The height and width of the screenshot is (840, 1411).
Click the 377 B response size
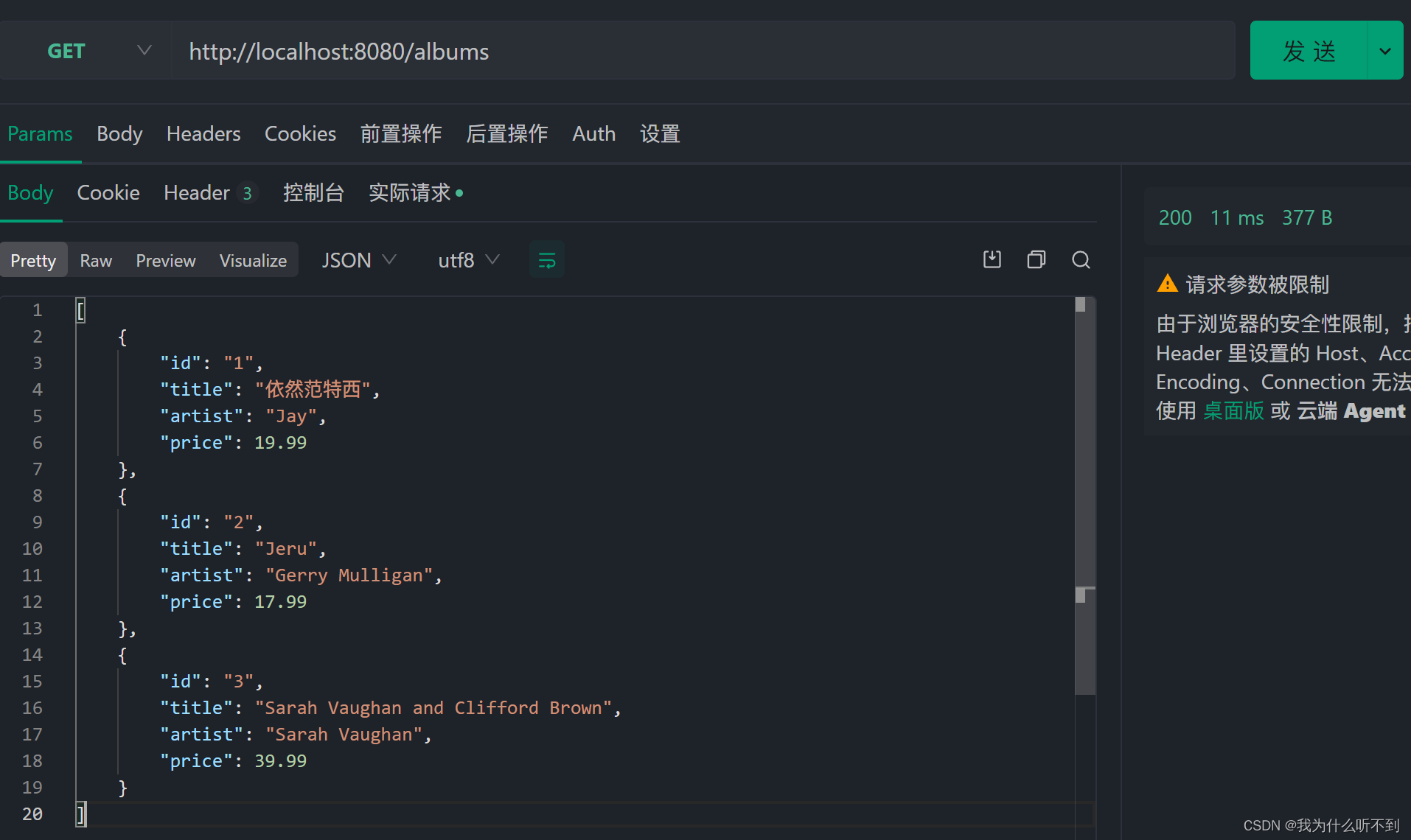(x=1307, y=218)
